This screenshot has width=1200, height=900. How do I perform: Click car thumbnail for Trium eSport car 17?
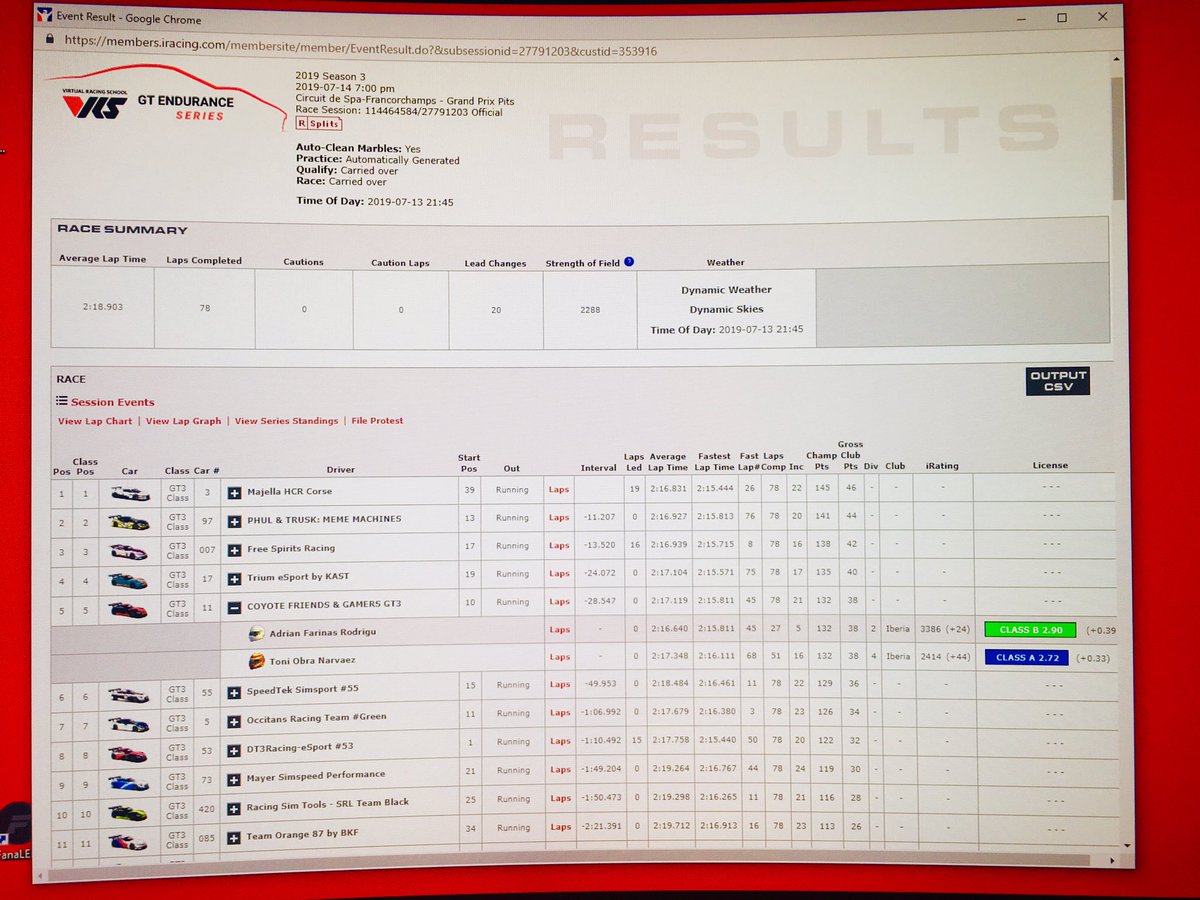pos(129,580)
